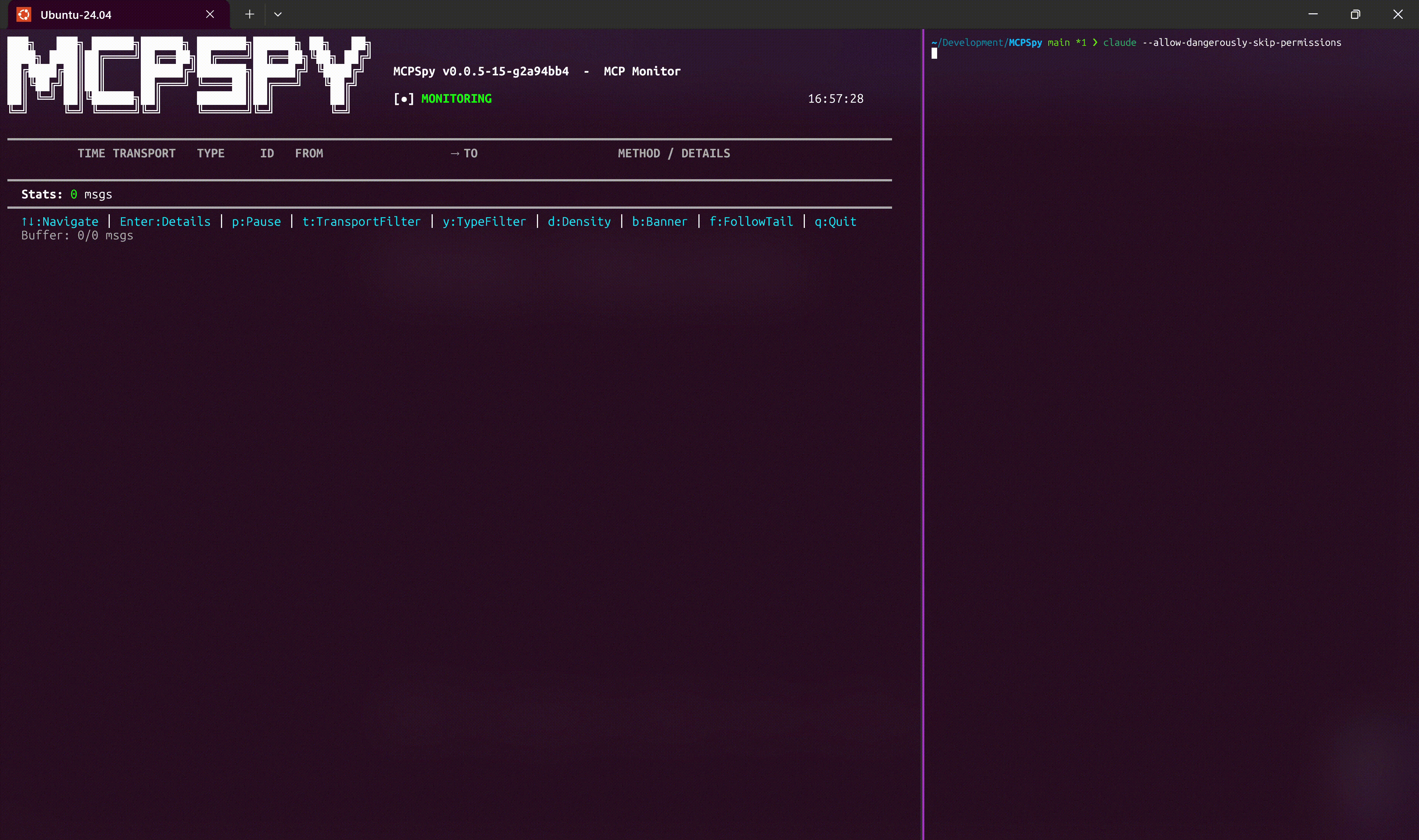Click the t:TransportFilter shortcut label
The height and width of the screenshot is (840, 1419).
point(361,222)
